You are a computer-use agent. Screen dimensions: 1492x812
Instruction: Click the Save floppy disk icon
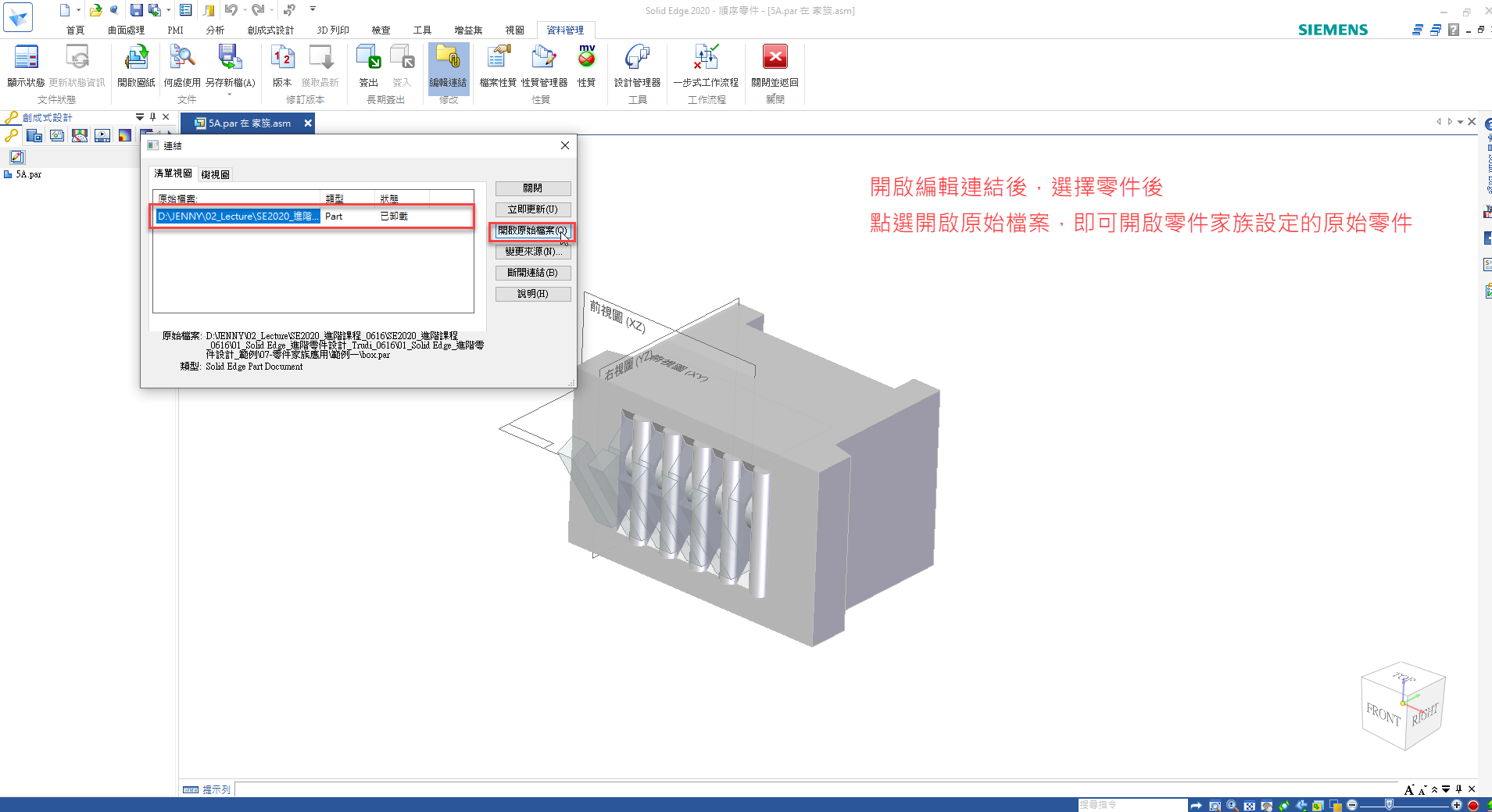tap(136, 10)
